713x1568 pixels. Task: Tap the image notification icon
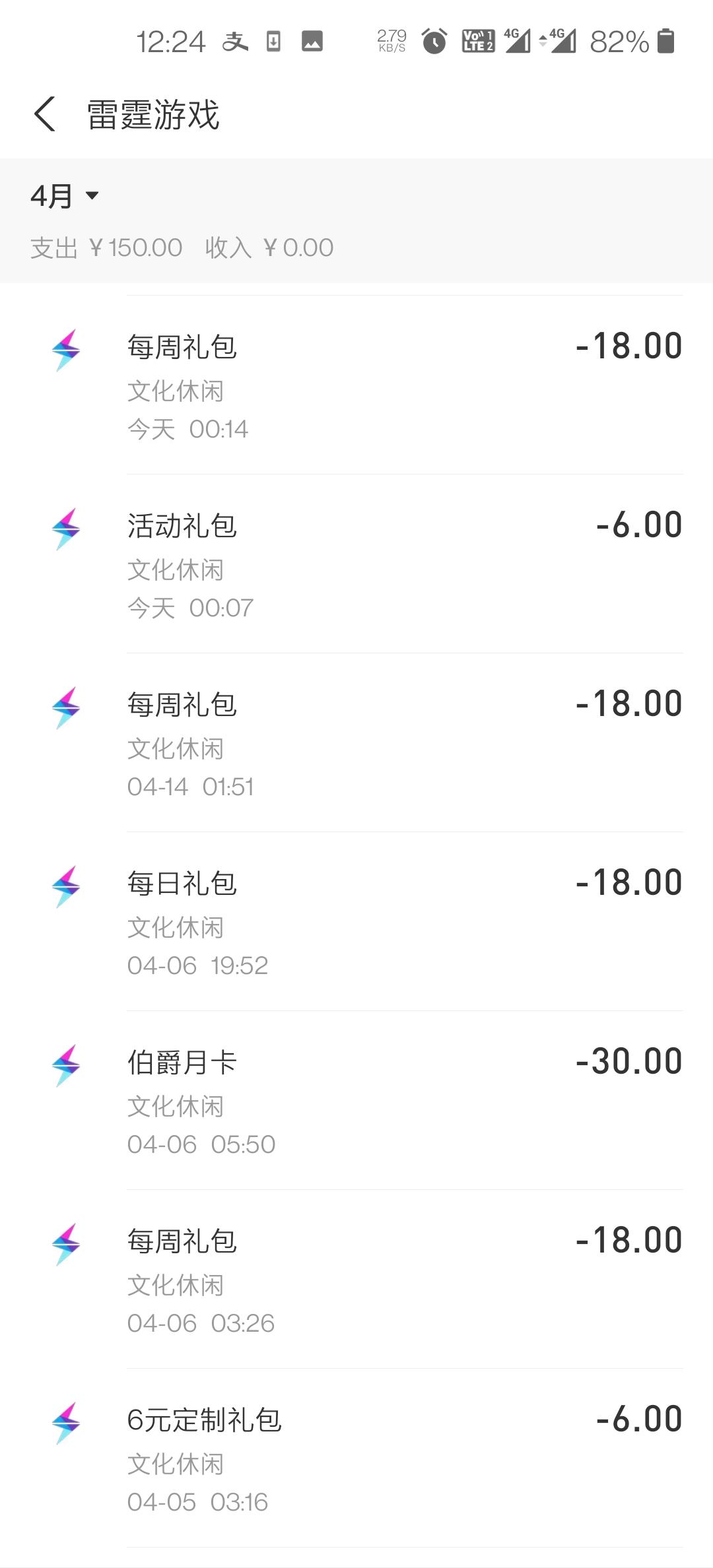pyautogui.click(x=312, y=42)
